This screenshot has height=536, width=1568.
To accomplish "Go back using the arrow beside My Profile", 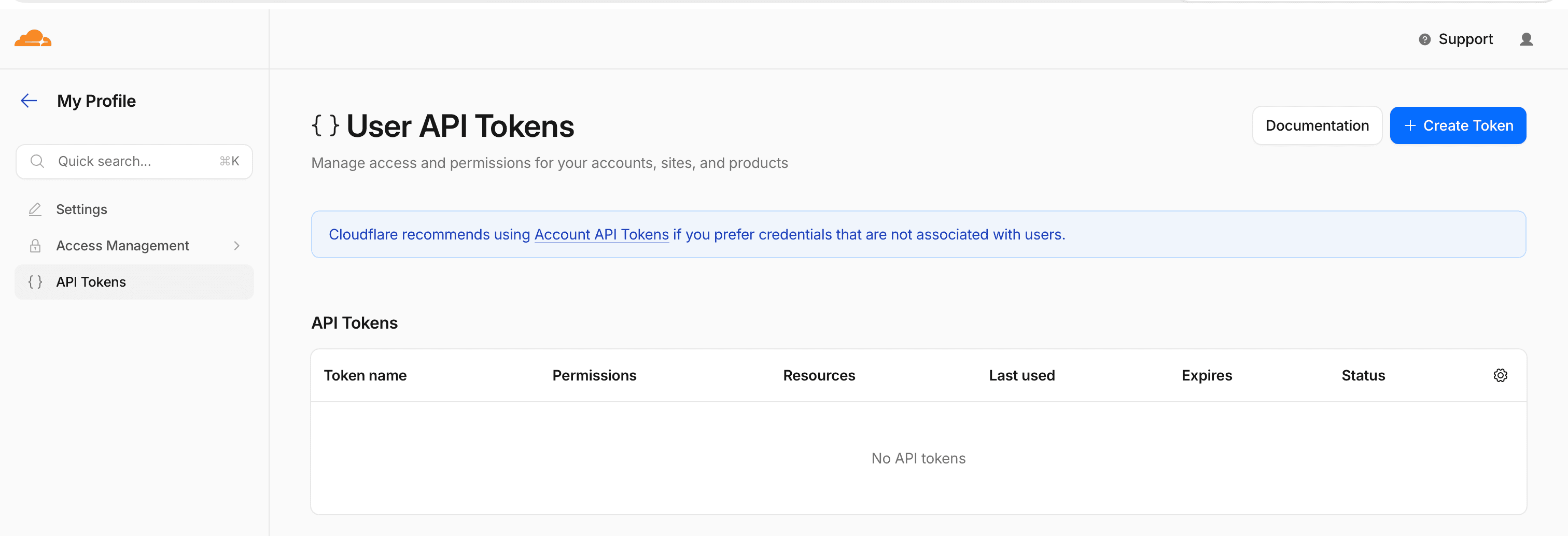I will [29, 101].
